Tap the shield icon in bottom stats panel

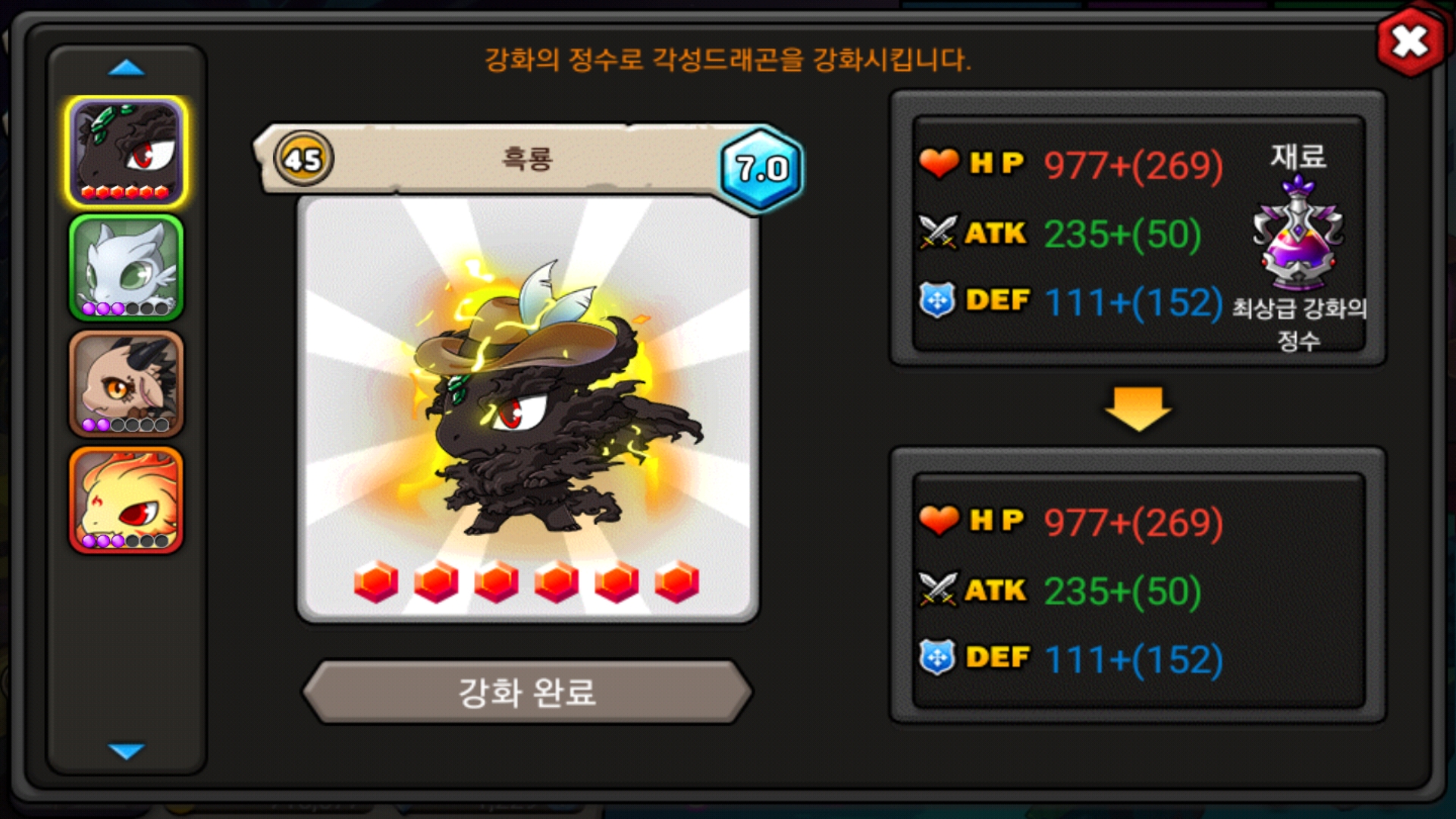pos(937,657)
